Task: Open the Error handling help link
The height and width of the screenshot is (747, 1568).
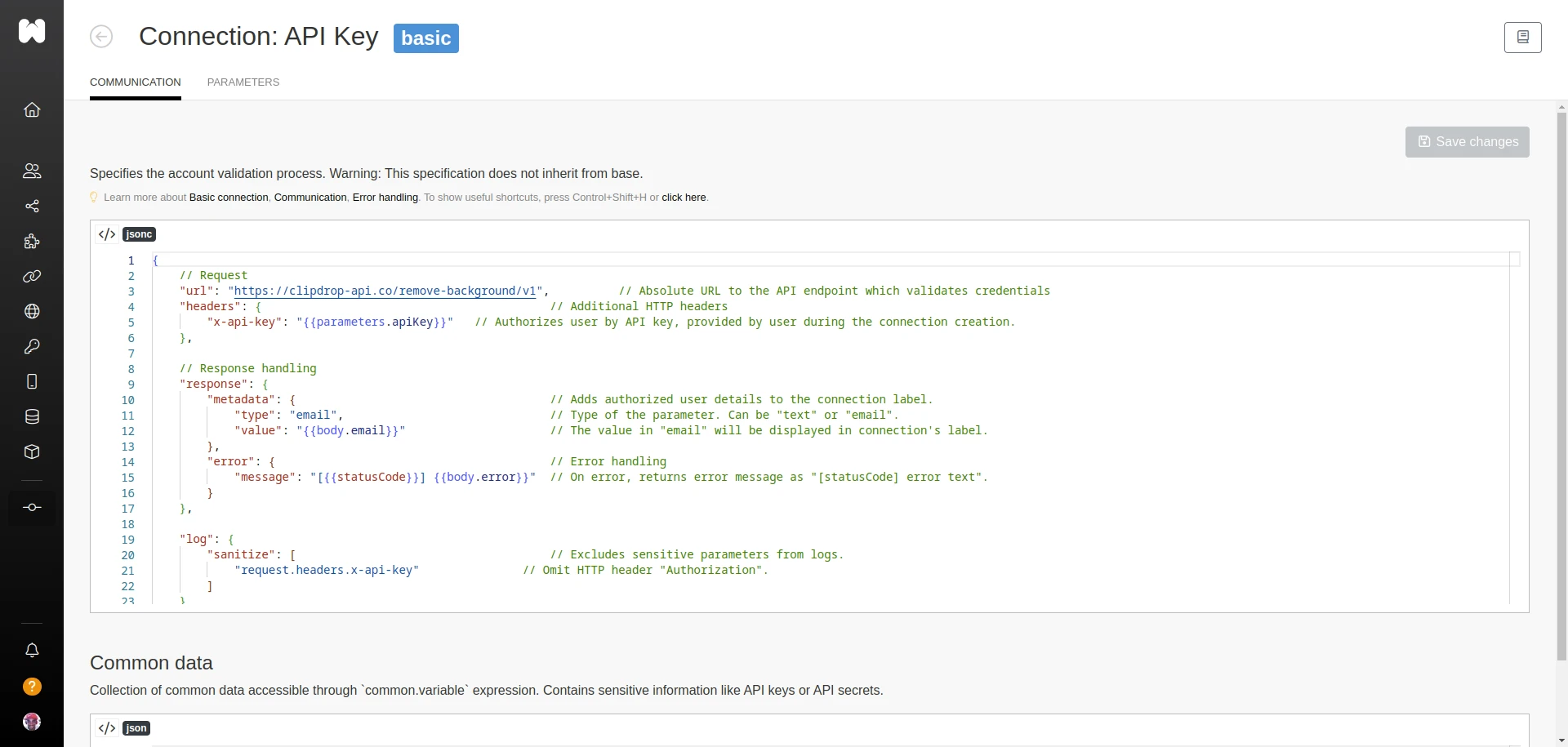Action: pos(385,198)
